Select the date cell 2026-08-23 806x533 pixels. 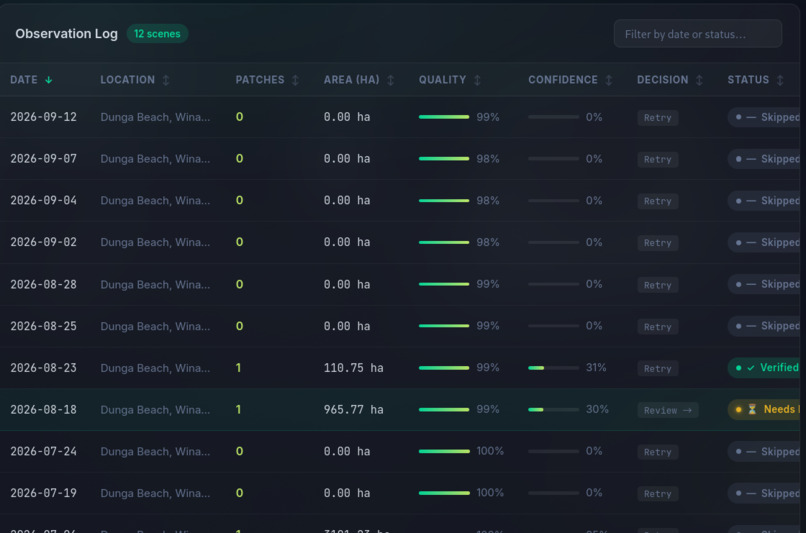(x=44, y=368)
